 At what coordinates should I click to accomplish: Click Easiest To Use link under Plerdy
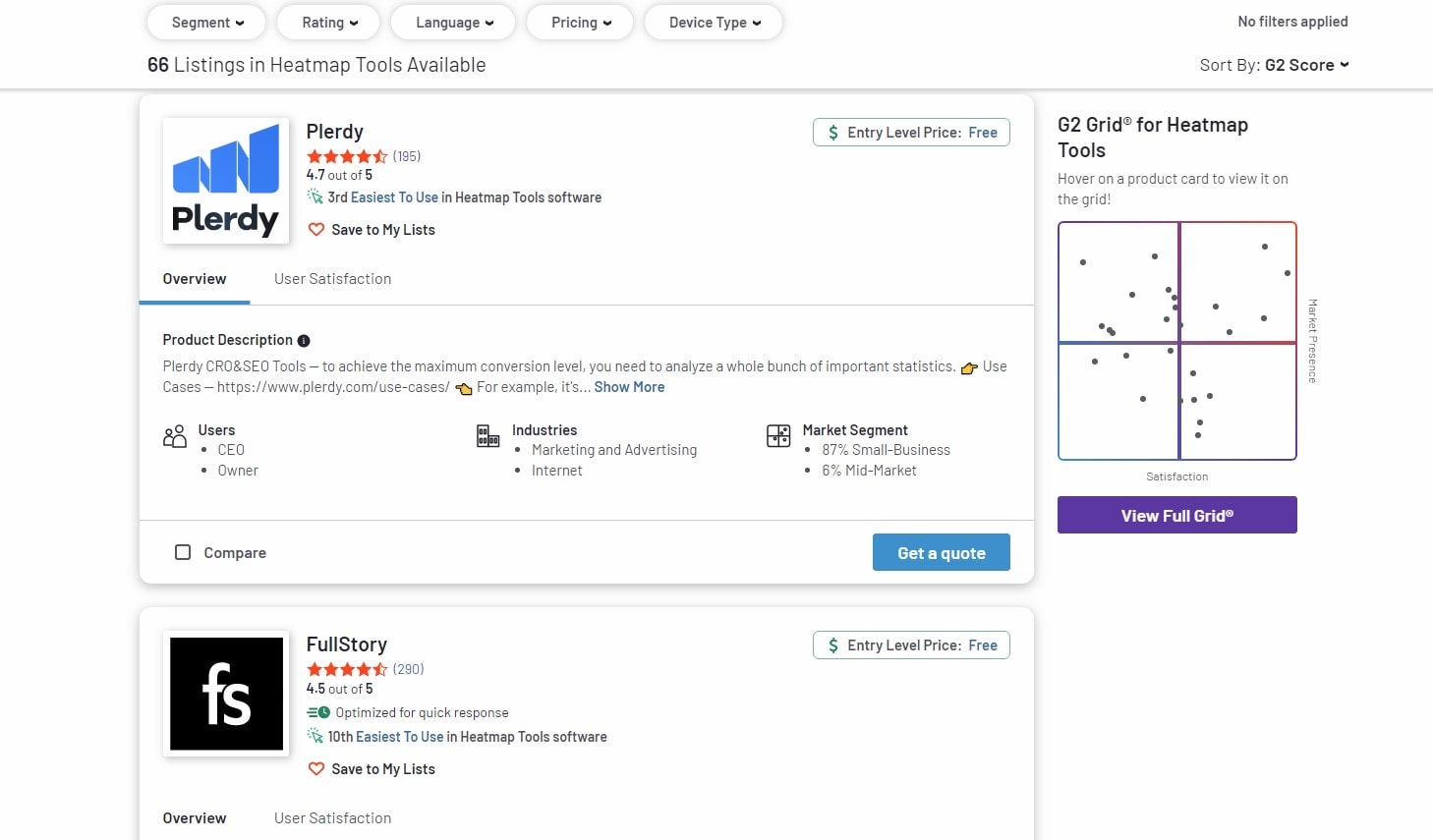click(x=394, y=197)
